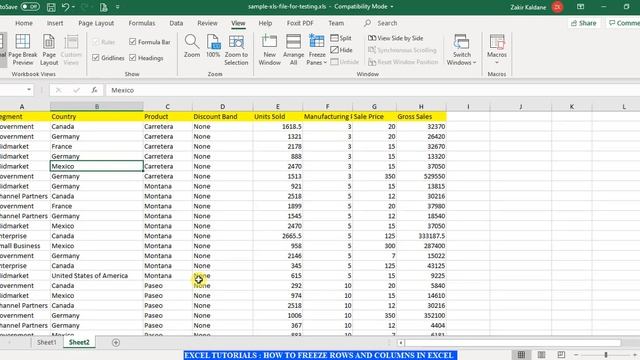Open the Data ribbon tab
The width and height of the screenshot is (640, 360).
(x=176, y=23)
